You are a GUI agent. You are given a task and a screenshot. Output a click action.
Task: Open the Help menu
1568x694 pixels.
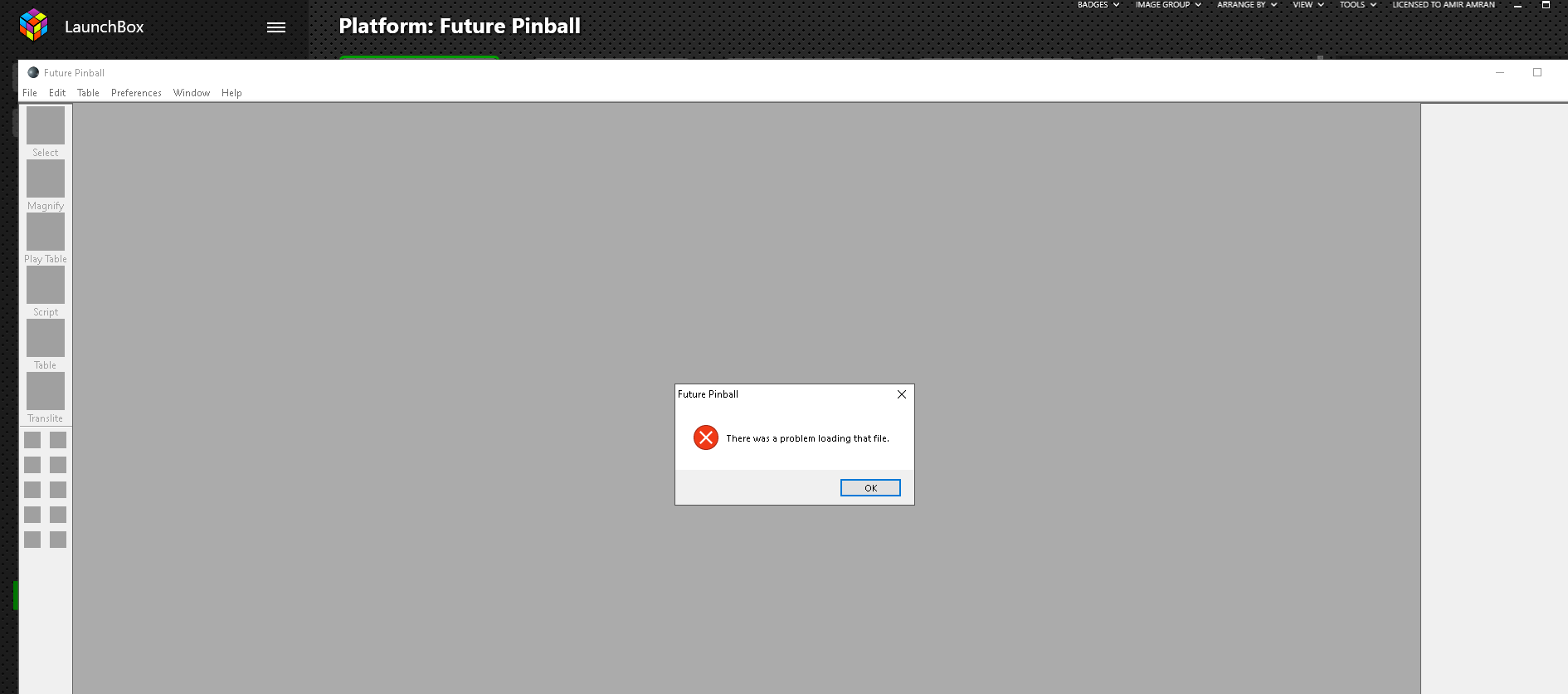pos(231,93)
